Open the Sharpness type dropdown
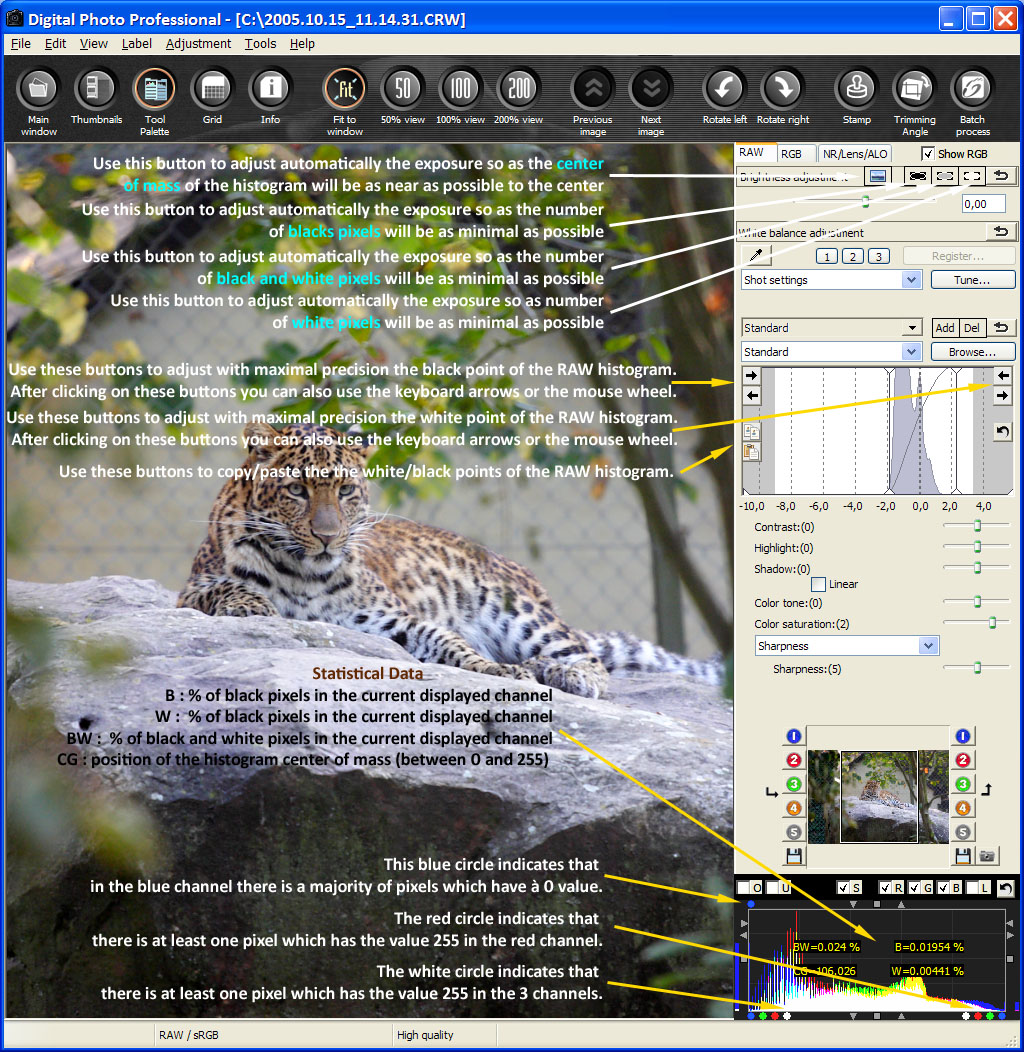 pos(847,646)
